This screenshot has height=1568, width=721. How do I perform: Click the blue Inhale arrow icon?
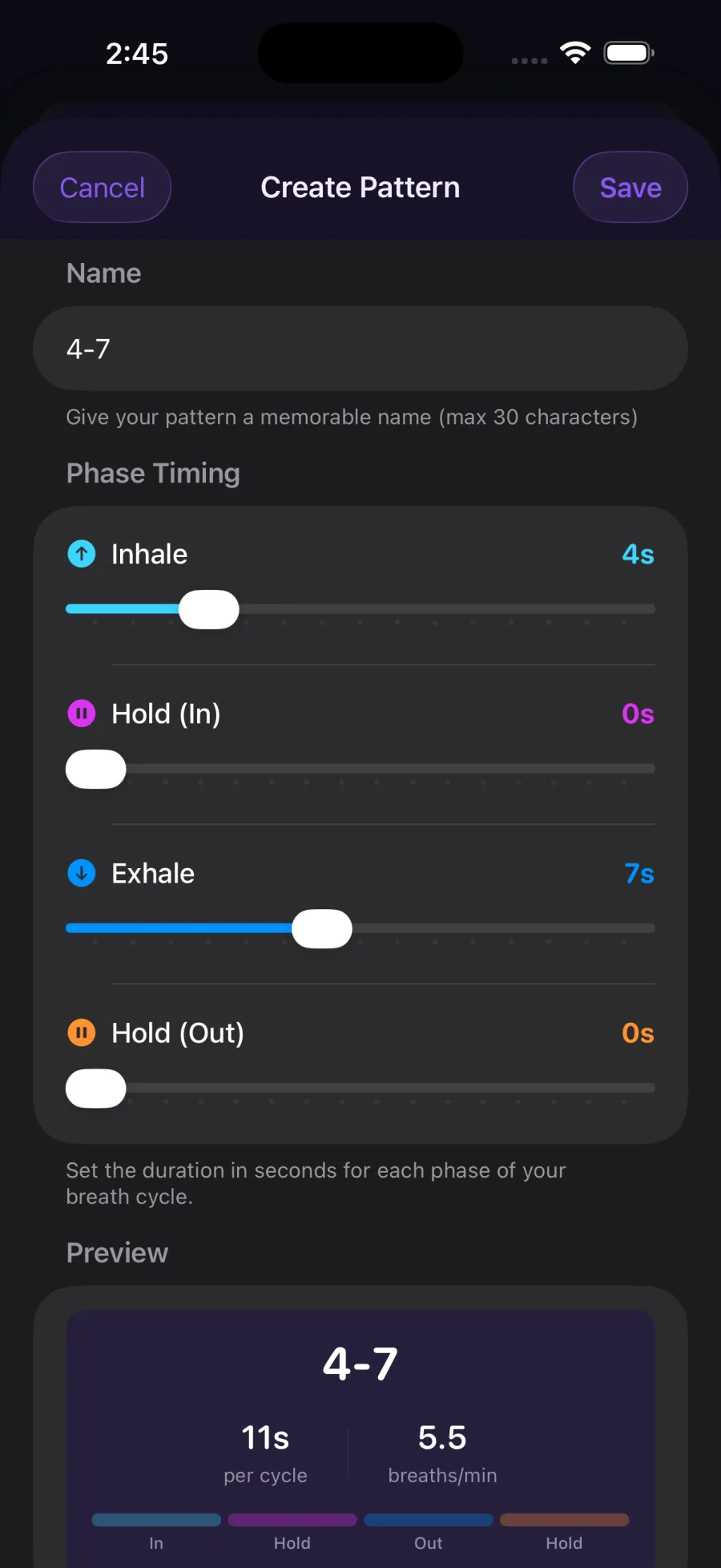(80, 553)
